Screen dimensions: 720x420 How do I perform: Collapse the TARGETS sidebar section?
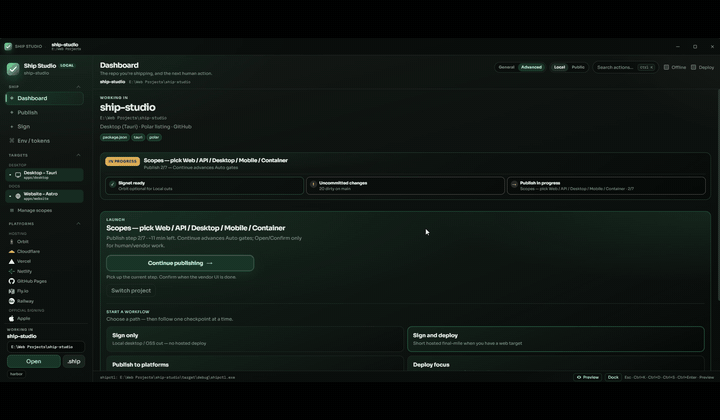(x=78, y=155)
